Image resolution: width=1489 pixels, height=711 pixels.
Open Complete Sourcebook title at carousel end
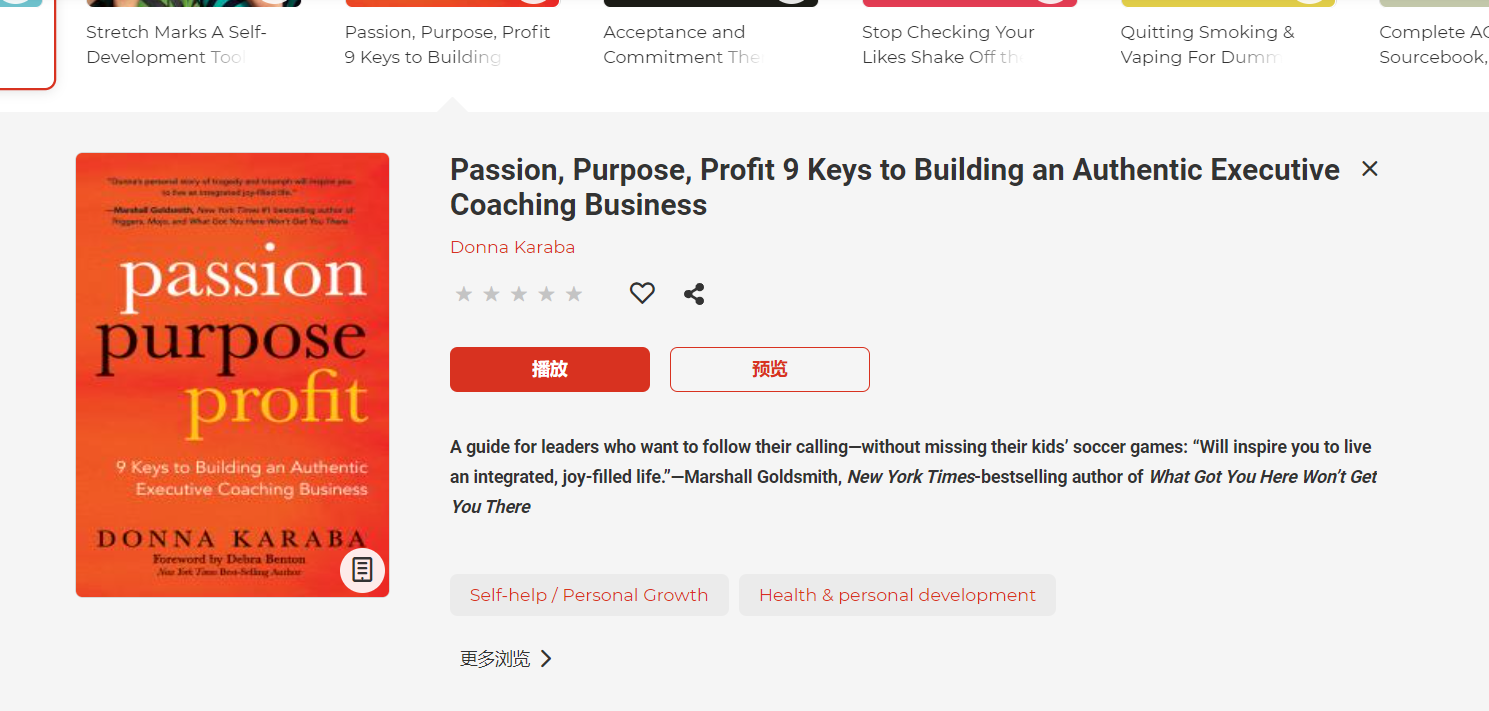(1434, 45)
